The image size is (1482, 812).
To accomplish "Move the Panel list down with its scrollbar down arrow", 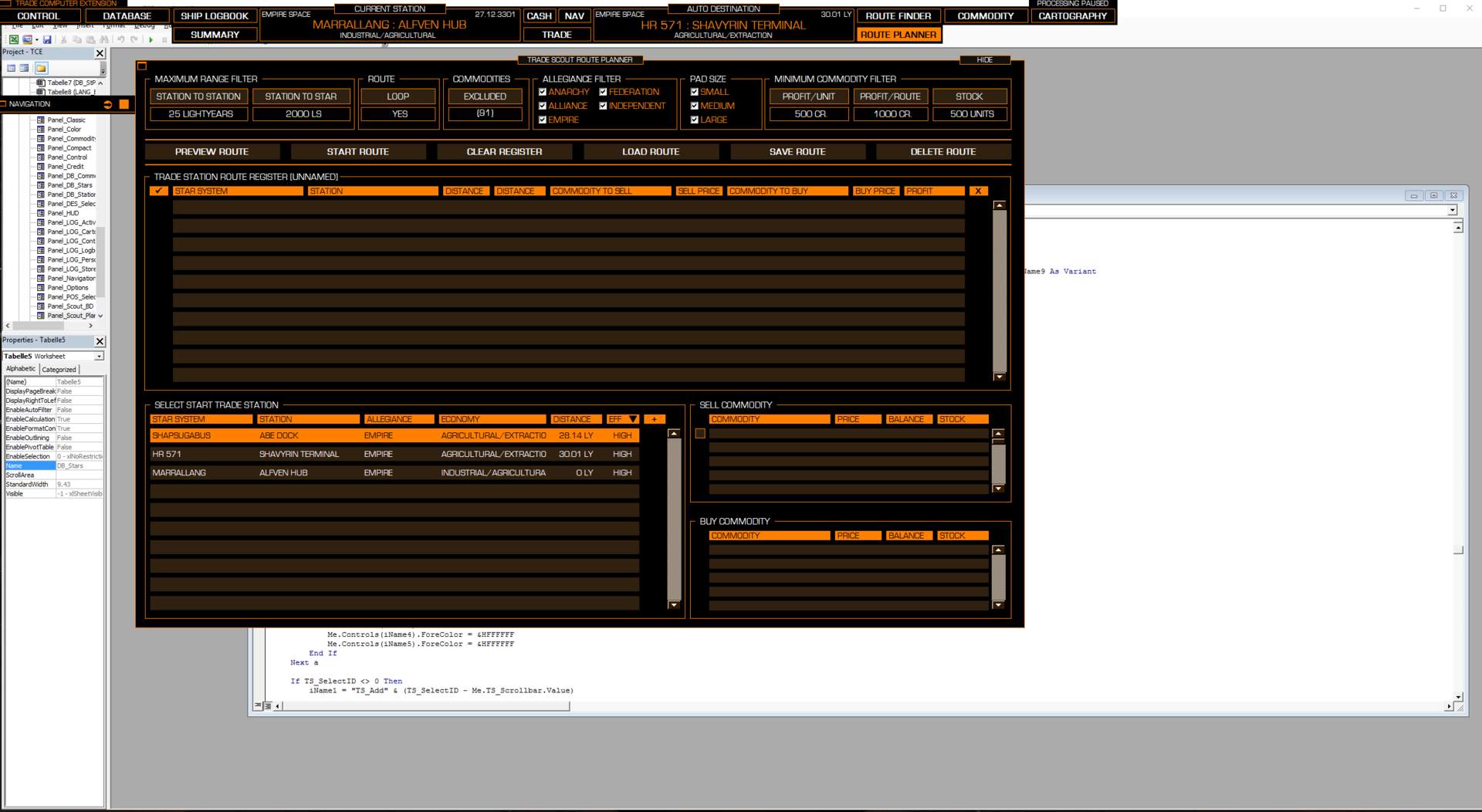I will [x=101, y=316].
